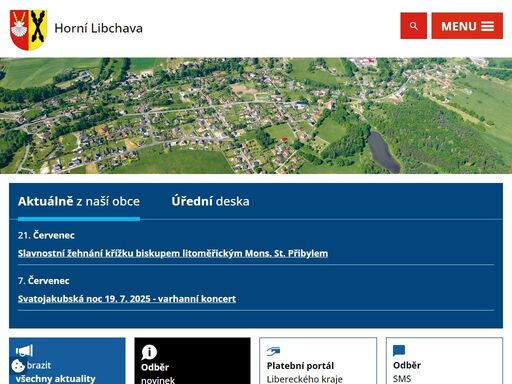The image size is (512, 384).
Task: Click the aerial village banner photo
Action: click(x=256, y=116)
